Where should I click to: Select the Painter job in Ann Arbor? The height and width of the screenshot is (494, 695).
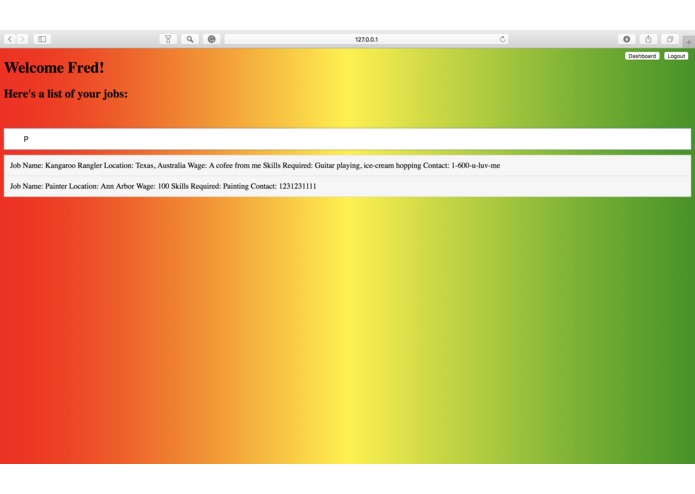[x=348, y=186]
